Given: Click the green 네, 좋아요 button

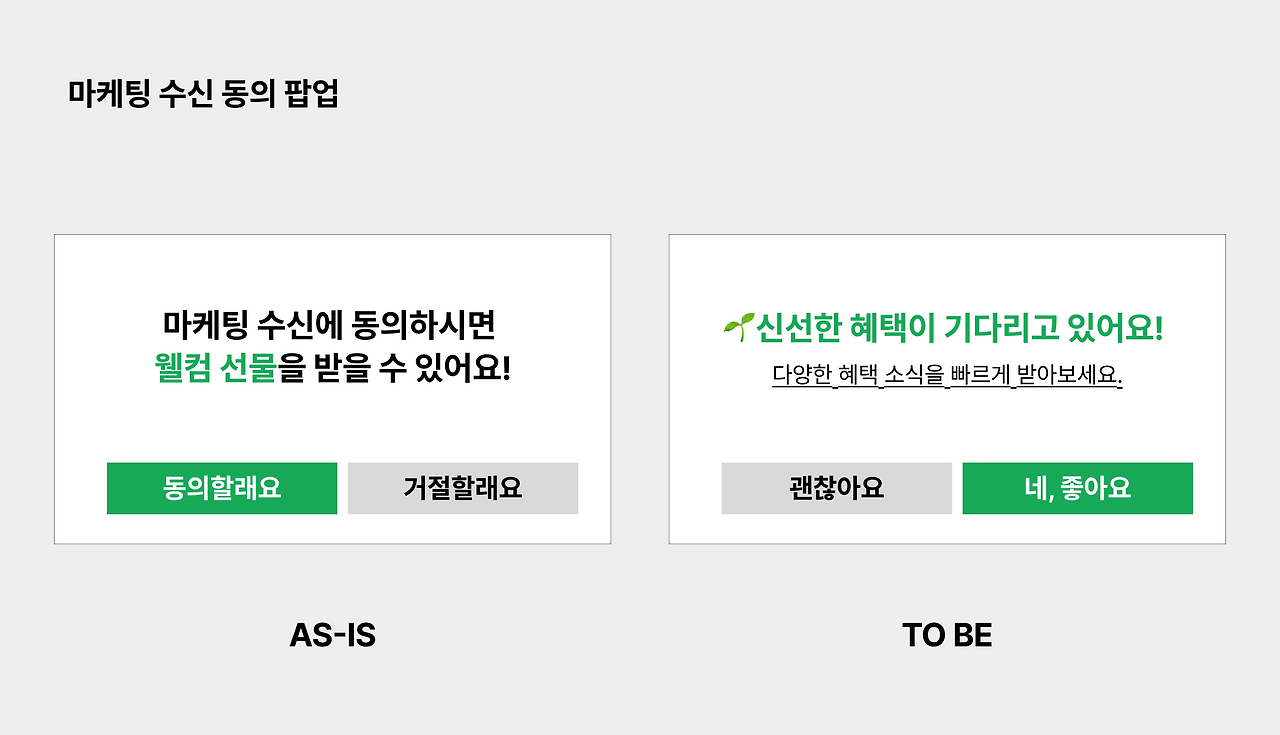Looking at the screenshot, I should pos(1077,488).
